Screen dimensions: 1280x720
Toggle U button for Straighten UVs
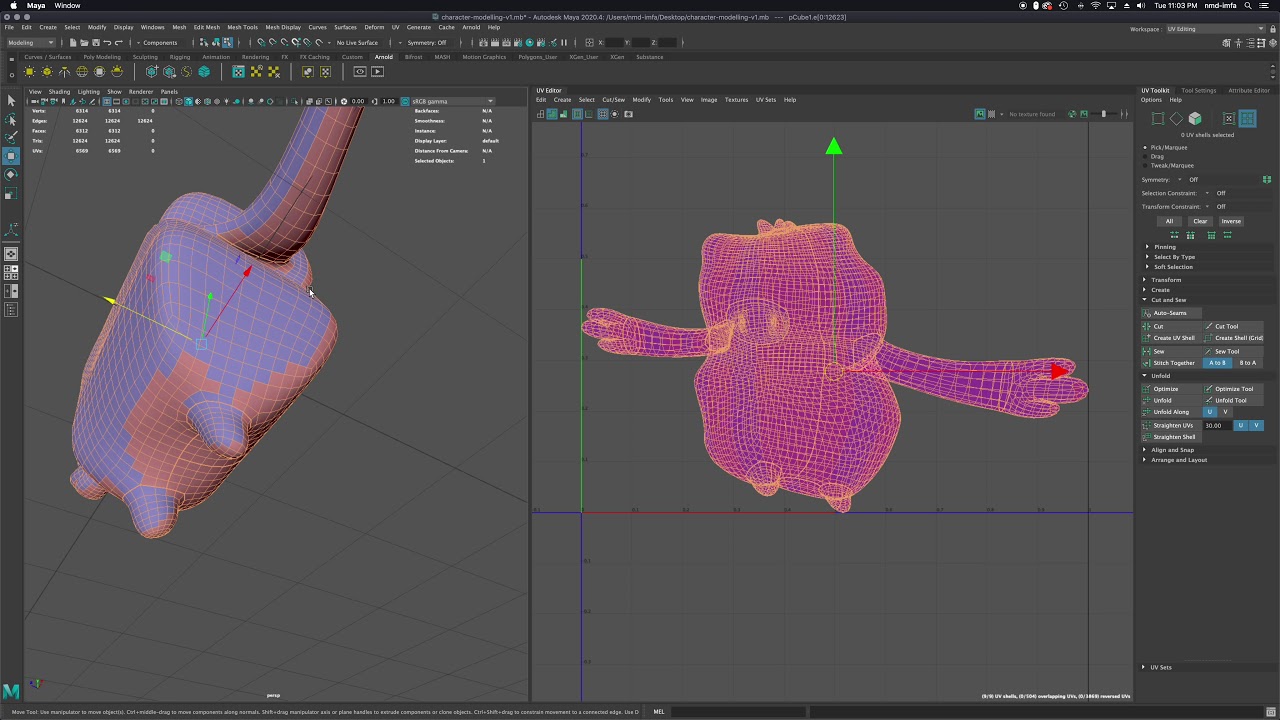click(1241, 426)
